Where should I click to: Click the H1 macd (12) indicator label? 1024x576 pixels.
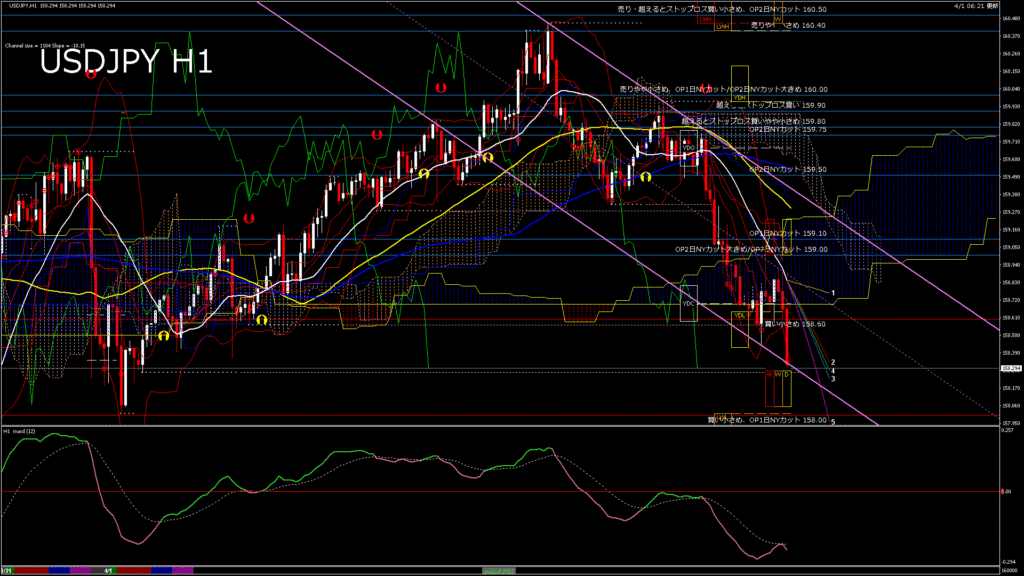(x=20, y=431)
